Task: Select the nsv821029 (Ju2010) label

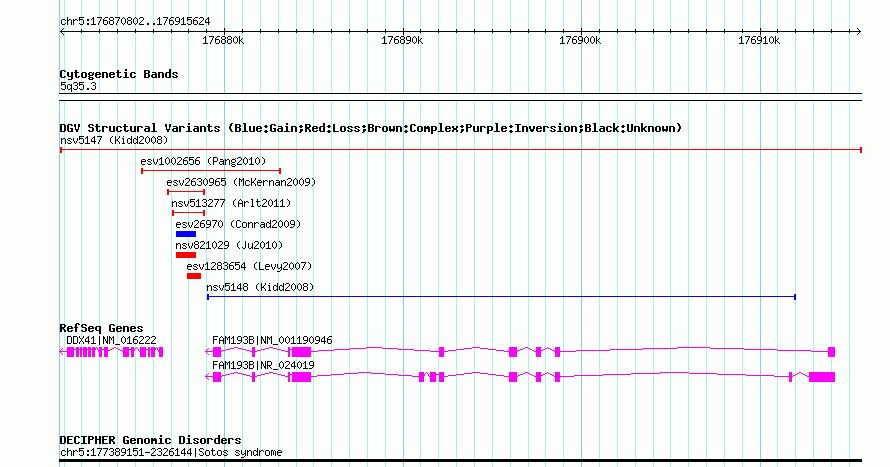Action: point(229,246)
